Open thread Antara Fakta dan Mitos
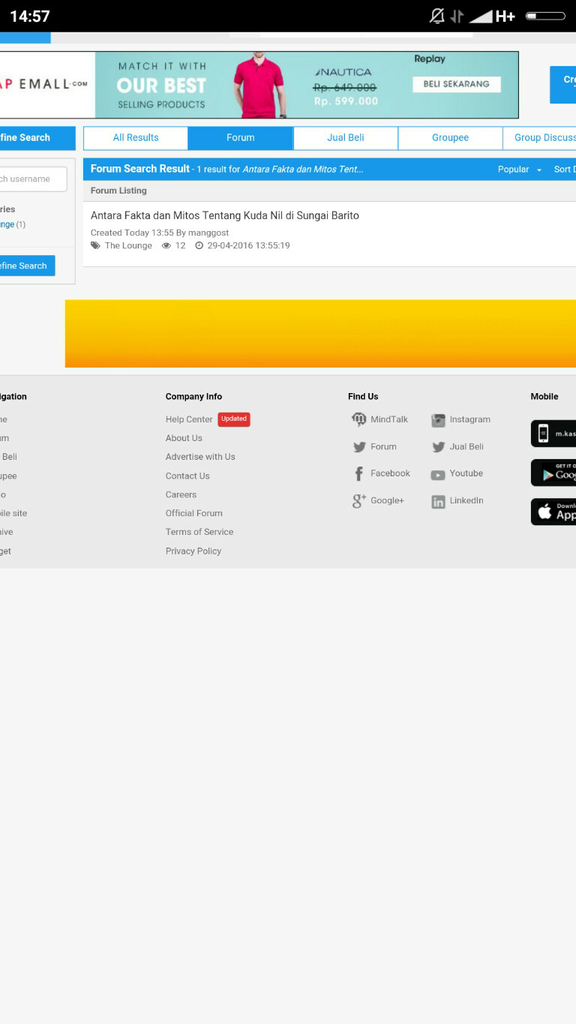576x1024 pixels. click(x=225, y=216)
